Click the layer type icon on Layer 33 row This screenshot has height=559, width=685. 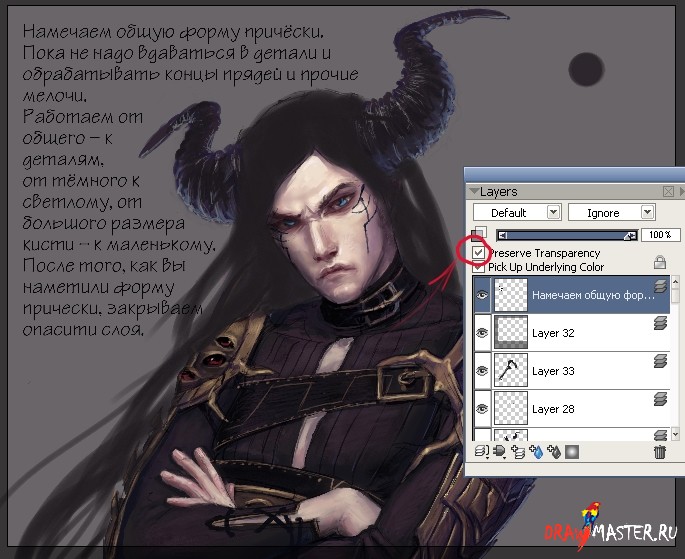(x=660, y=361)
